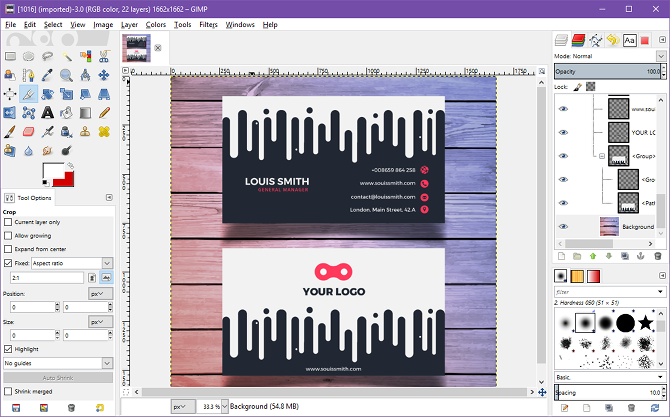Screen dimensions: 670x417
Task: Enable Expand from center checkbox
Action: [x=8, y=249]
